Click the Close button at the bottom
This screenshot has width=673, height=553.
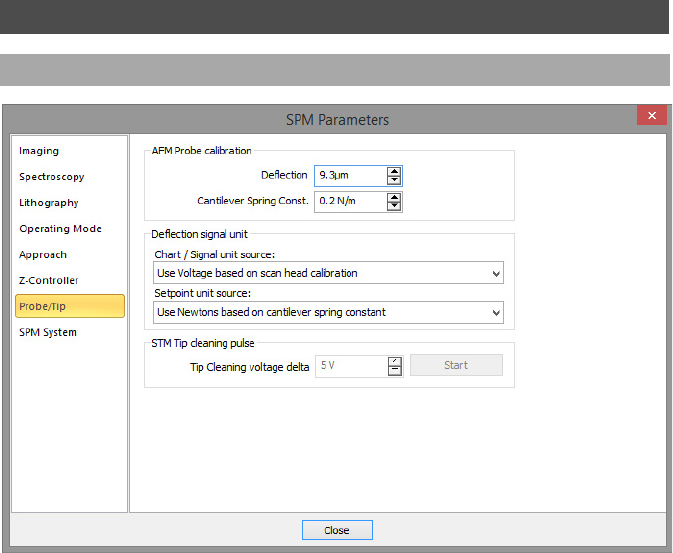[337, 531]
